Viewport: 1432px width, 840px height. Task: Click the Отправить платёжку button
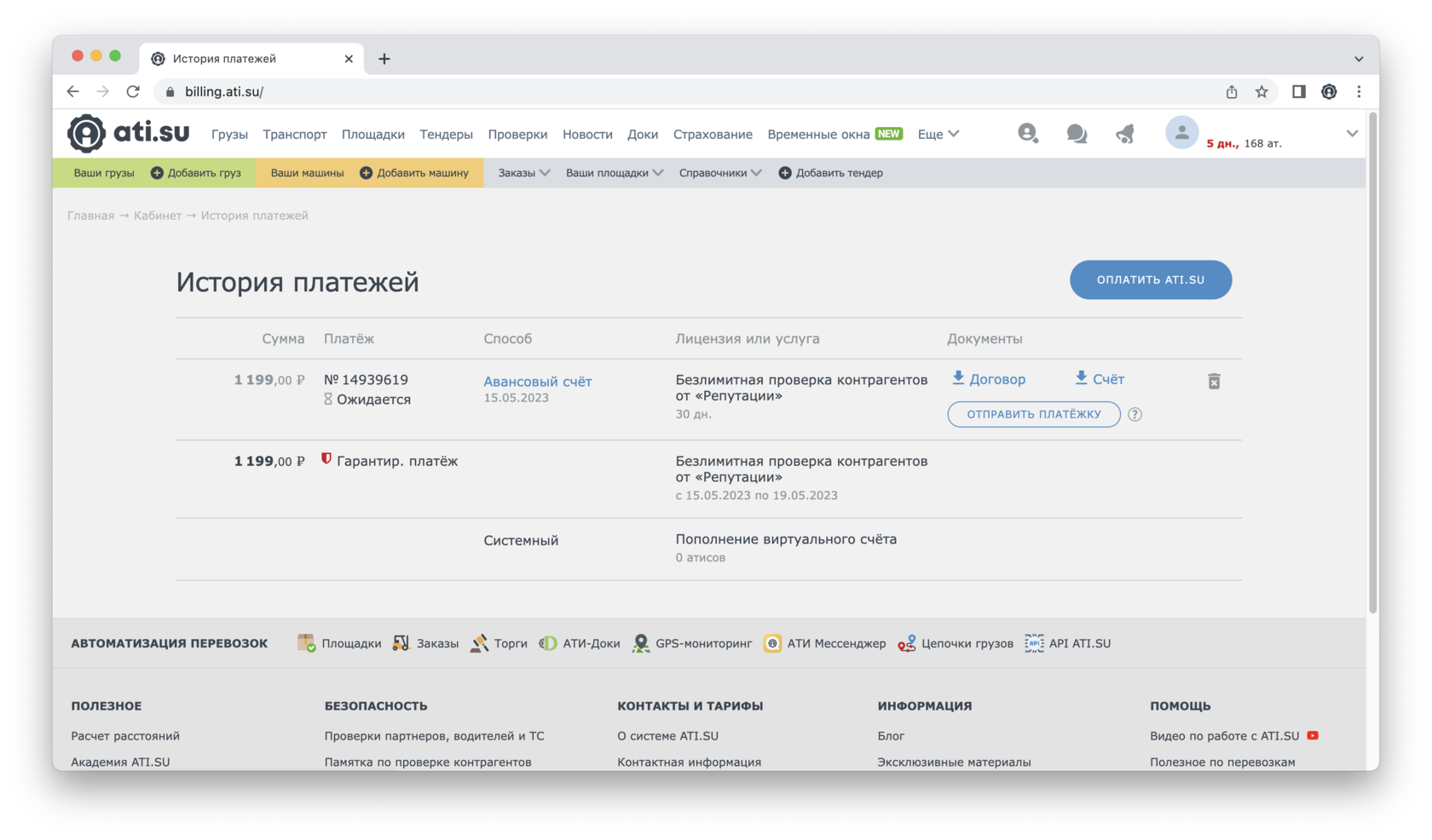coord(1034,414)
